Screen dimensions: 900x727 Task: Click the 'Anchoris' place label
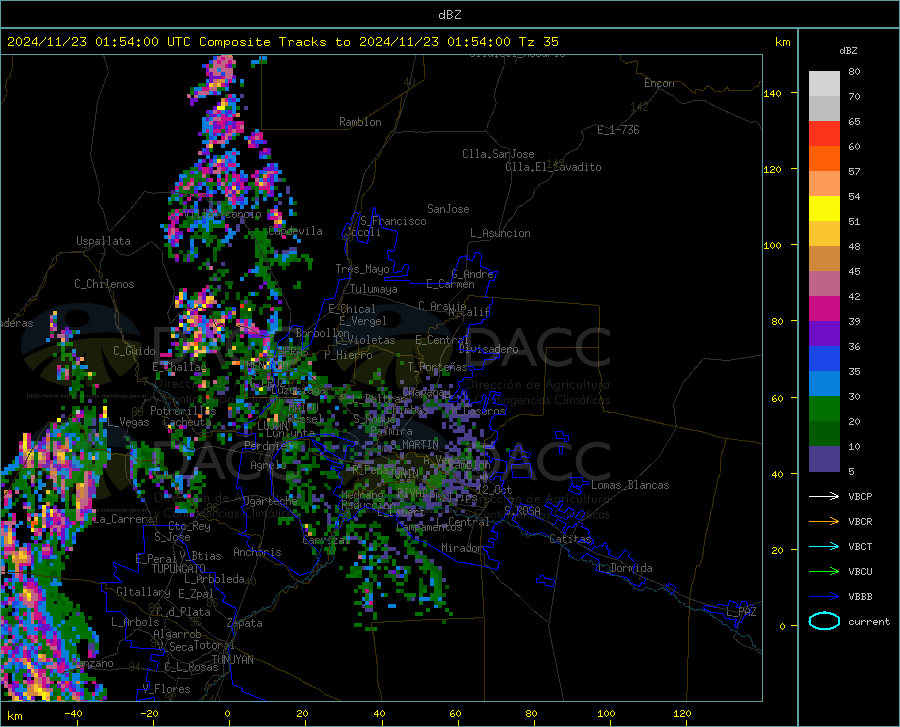click(257, 552)
